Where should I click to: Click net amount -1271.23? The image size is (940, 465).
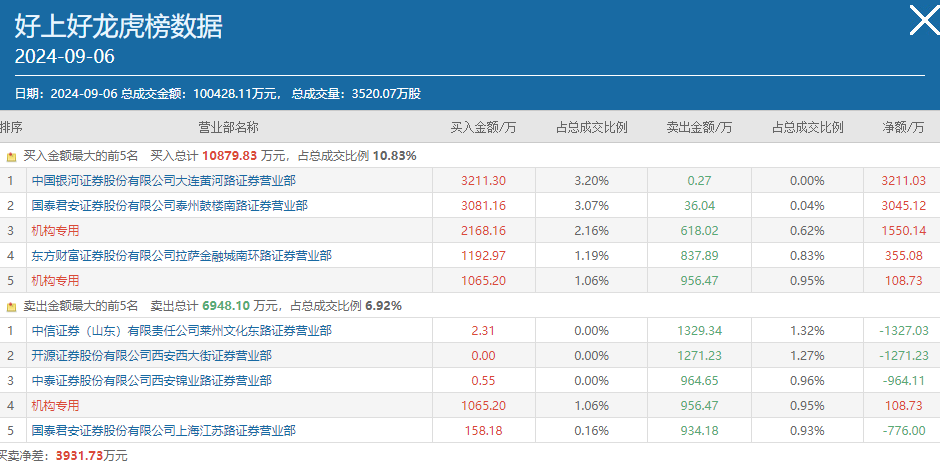coord(903,356)
